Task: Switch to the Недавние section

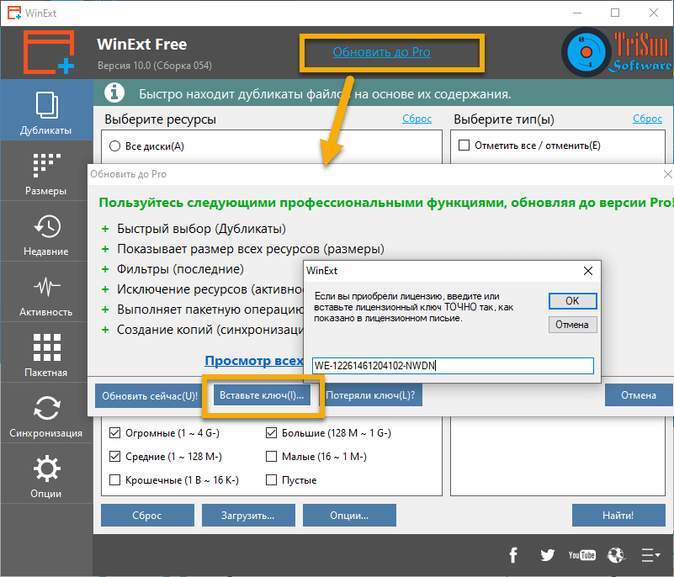Action: 46,234
